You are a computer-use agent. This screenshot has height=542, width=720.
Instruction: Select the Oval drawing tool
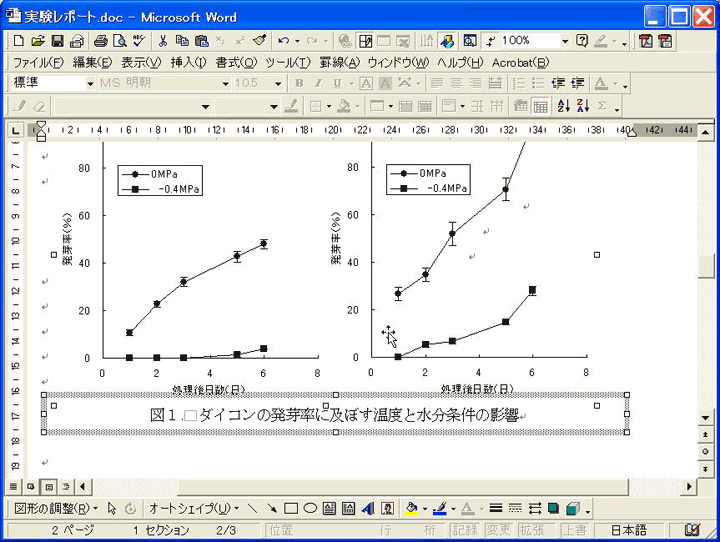tap(311, 509)
